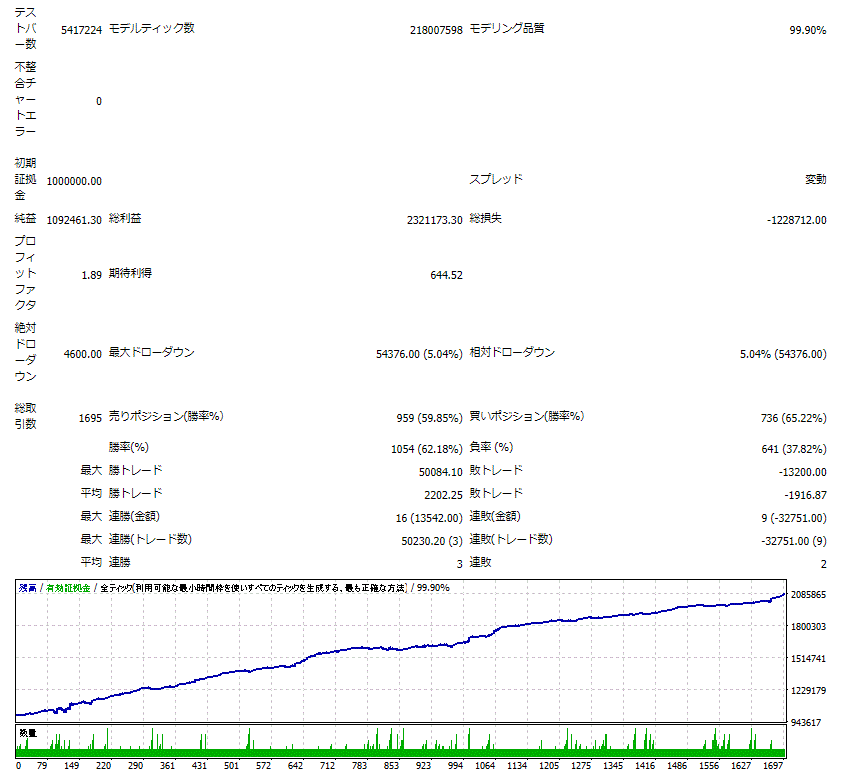Select average loss trade -1916.87
Image resolution: width=842 pixels, height=777 pixels.
point(805,496)
